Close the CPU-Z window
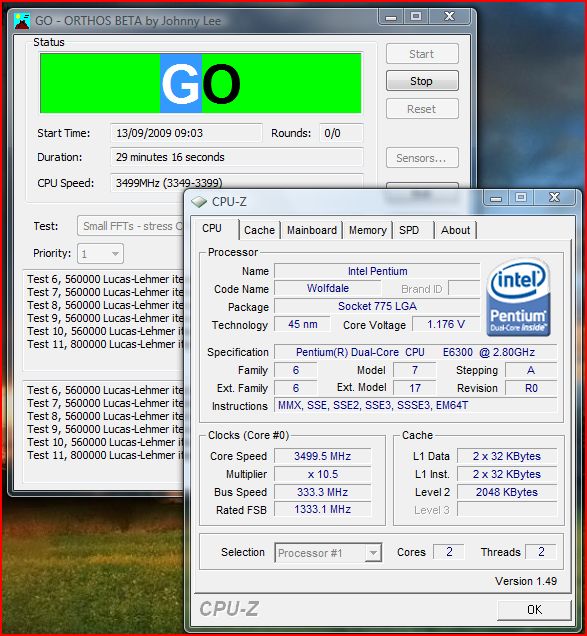The height and width of the screenshot is (636, 587). coord(554,198)
